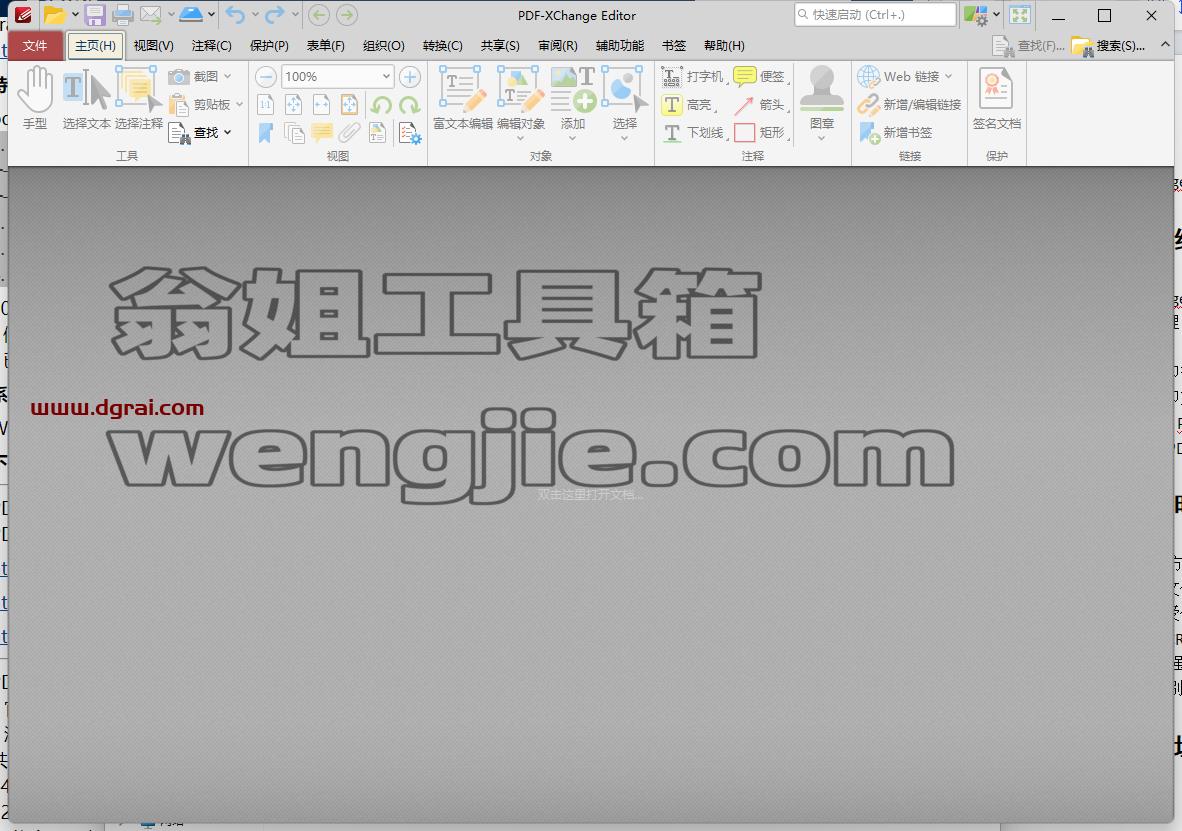Open the UI options dropdown near quick launch
Screen dimensions: 1182x831
pos(997,15)
